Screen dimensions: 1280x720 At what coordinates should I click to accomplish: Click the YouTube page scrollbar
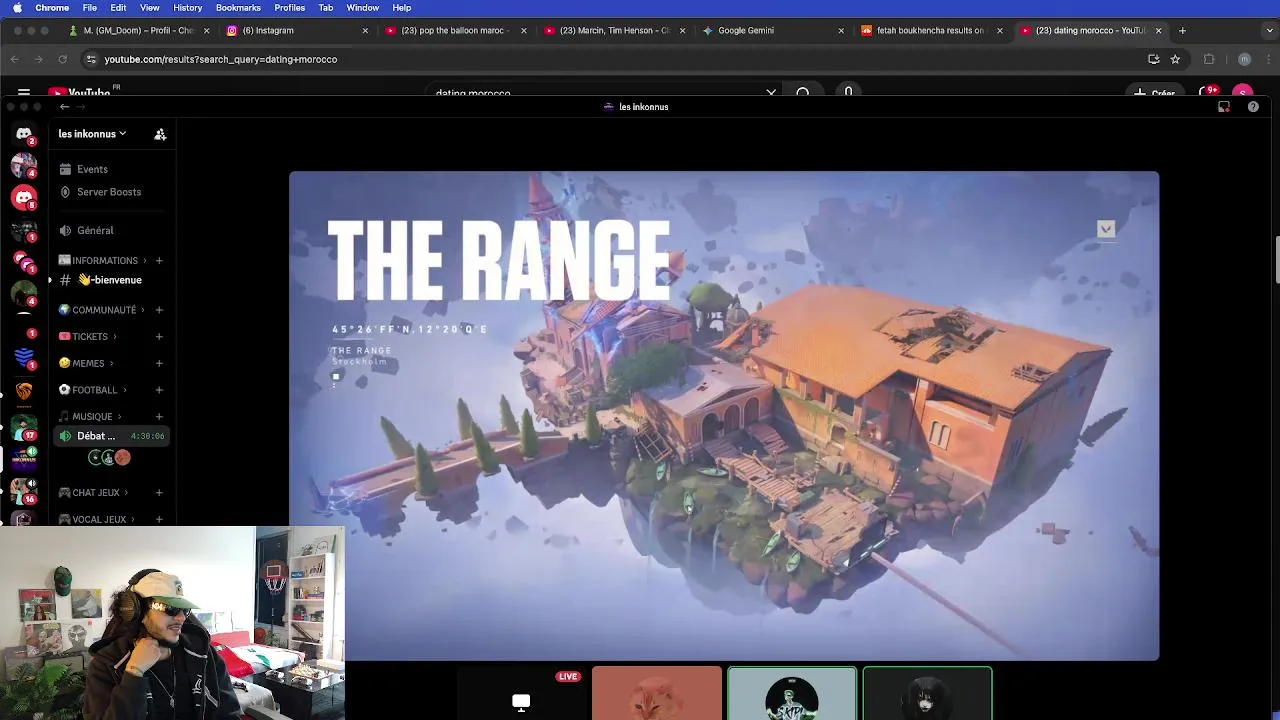[1276, 260]
